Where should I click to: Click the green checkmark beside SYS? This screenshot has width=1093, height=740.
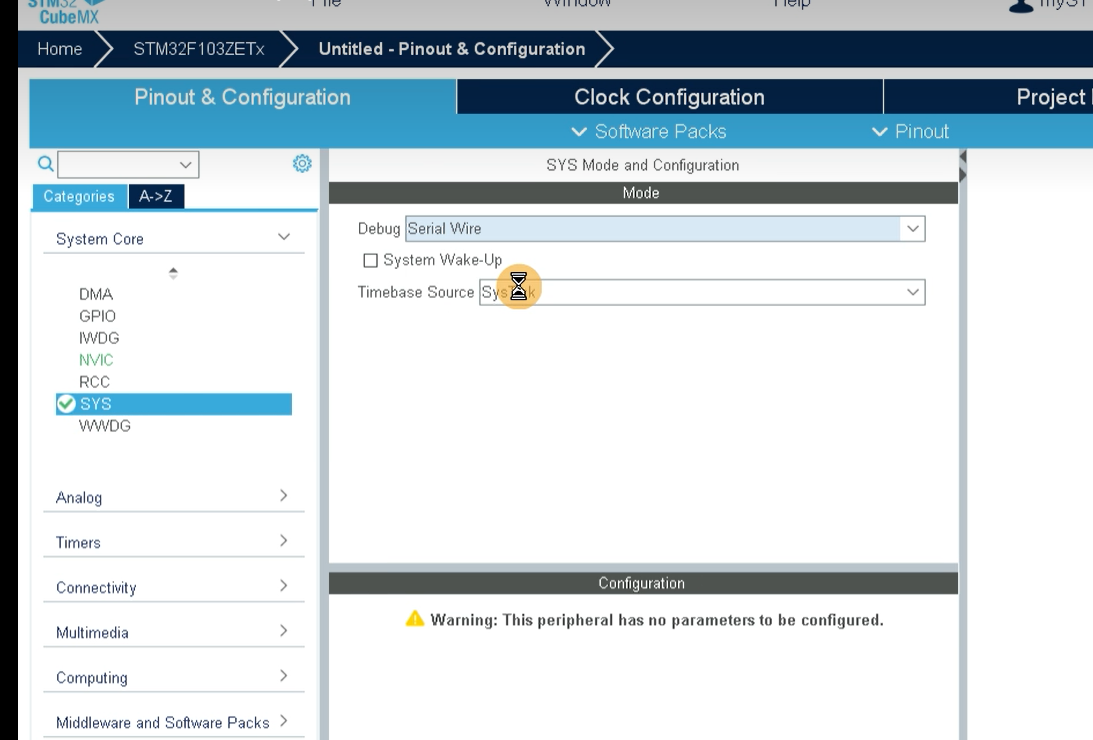point(66,404)
